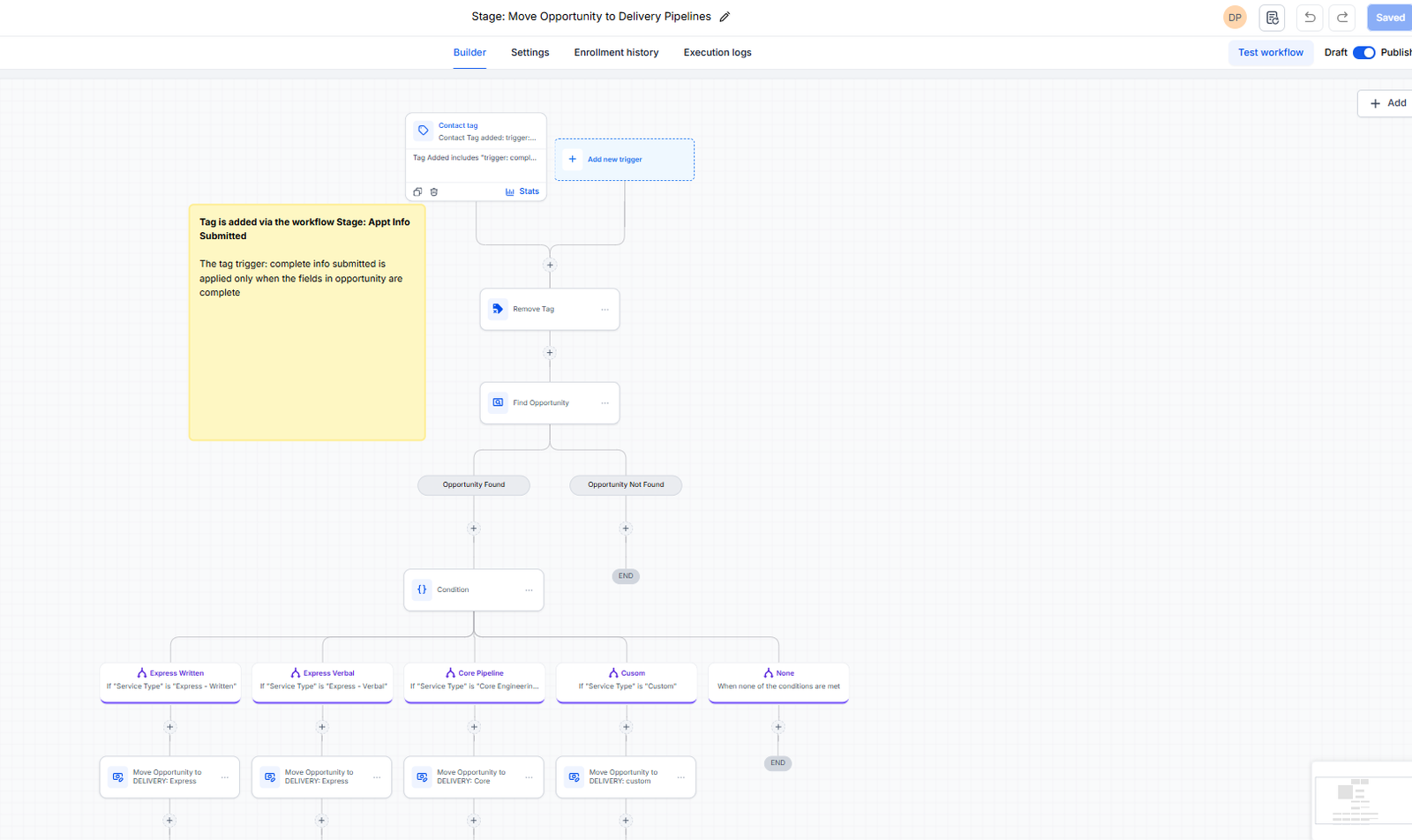Click the Condition curly braces icon
Screen dimensions: 1412x840
(422, 589)
